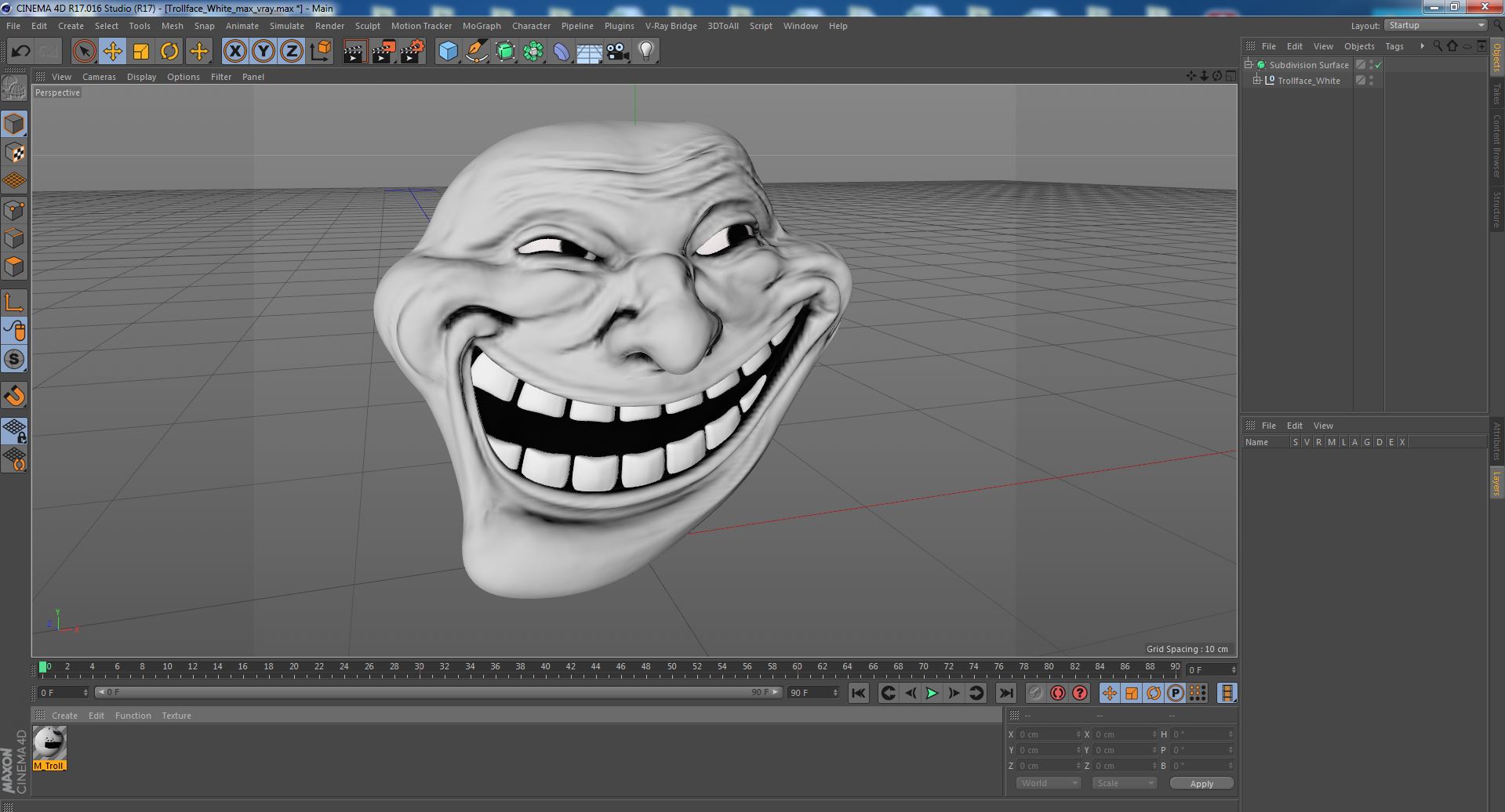Open the Layout Startup dropdown
This screenshot has width=1505, height=812.
(x=1436, y=26)
